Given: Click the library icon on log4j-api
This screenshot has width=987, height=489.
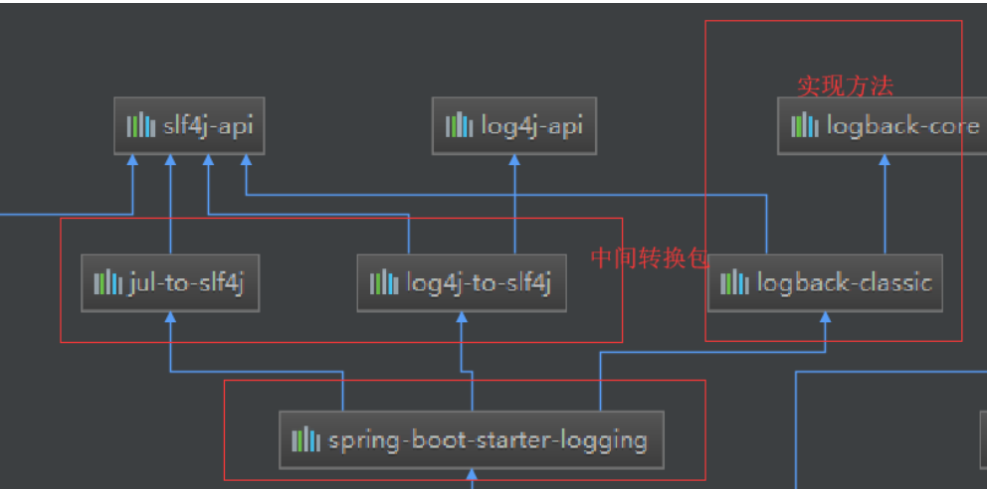Looking at the screenshot, I should click(459, 126).
